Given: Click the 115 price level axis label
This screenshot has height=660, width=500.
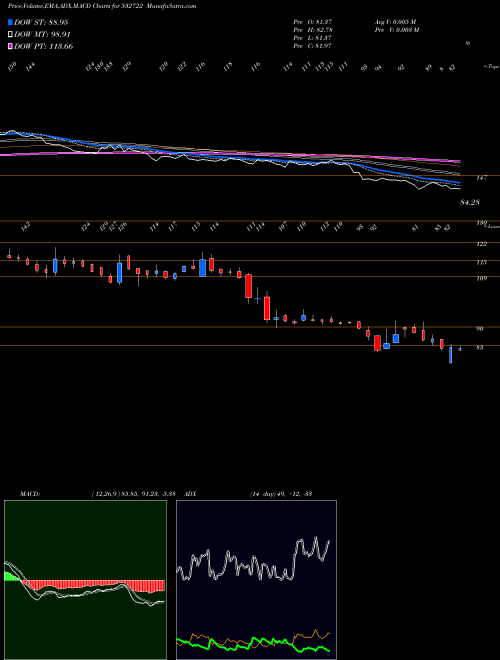Looking at the screenshot, I should (481, 263).
